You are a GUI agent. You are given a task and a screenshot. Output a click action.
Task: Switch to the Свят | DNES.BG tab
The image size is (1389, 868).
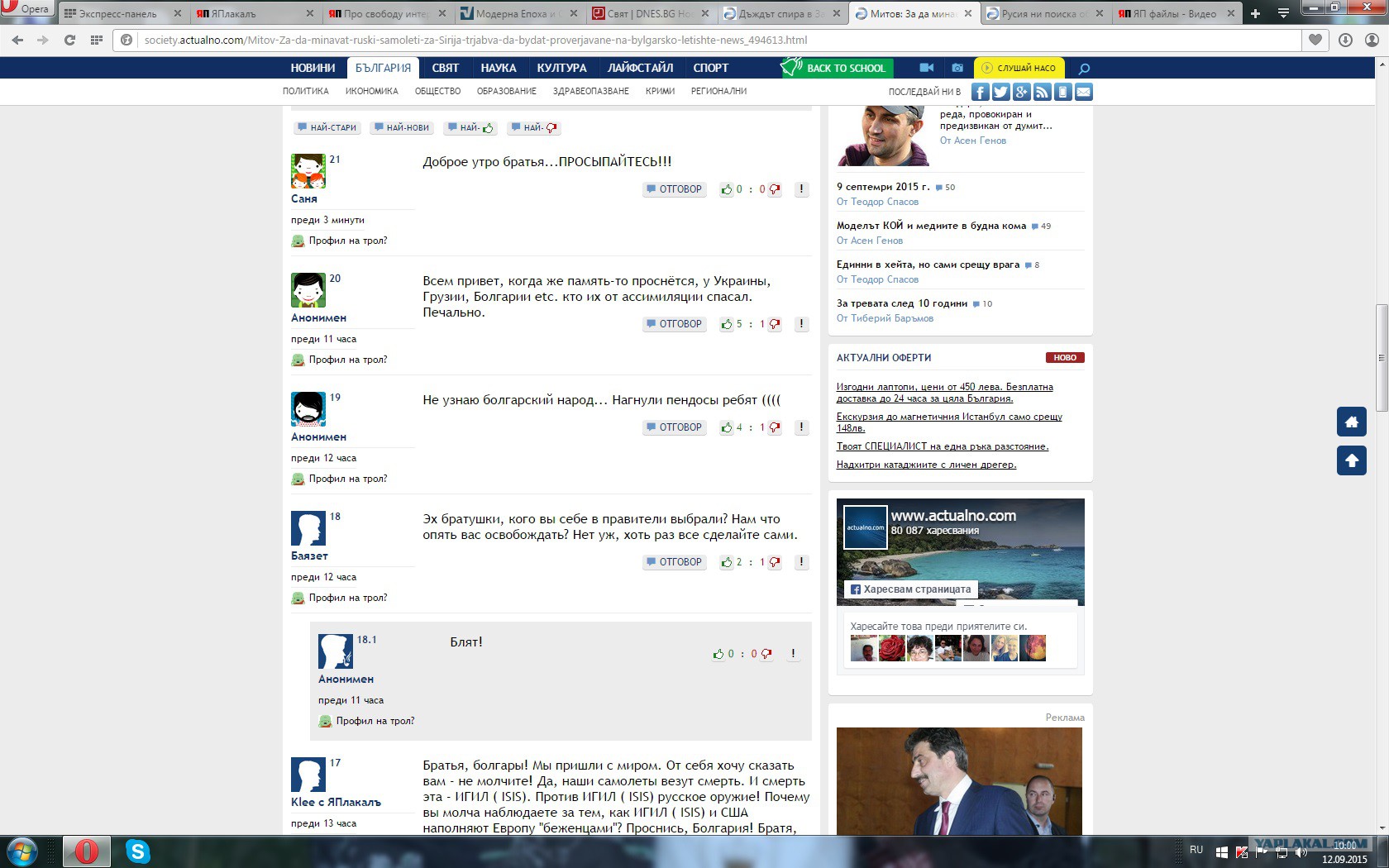pyautogui.click(x=652, y=13)
